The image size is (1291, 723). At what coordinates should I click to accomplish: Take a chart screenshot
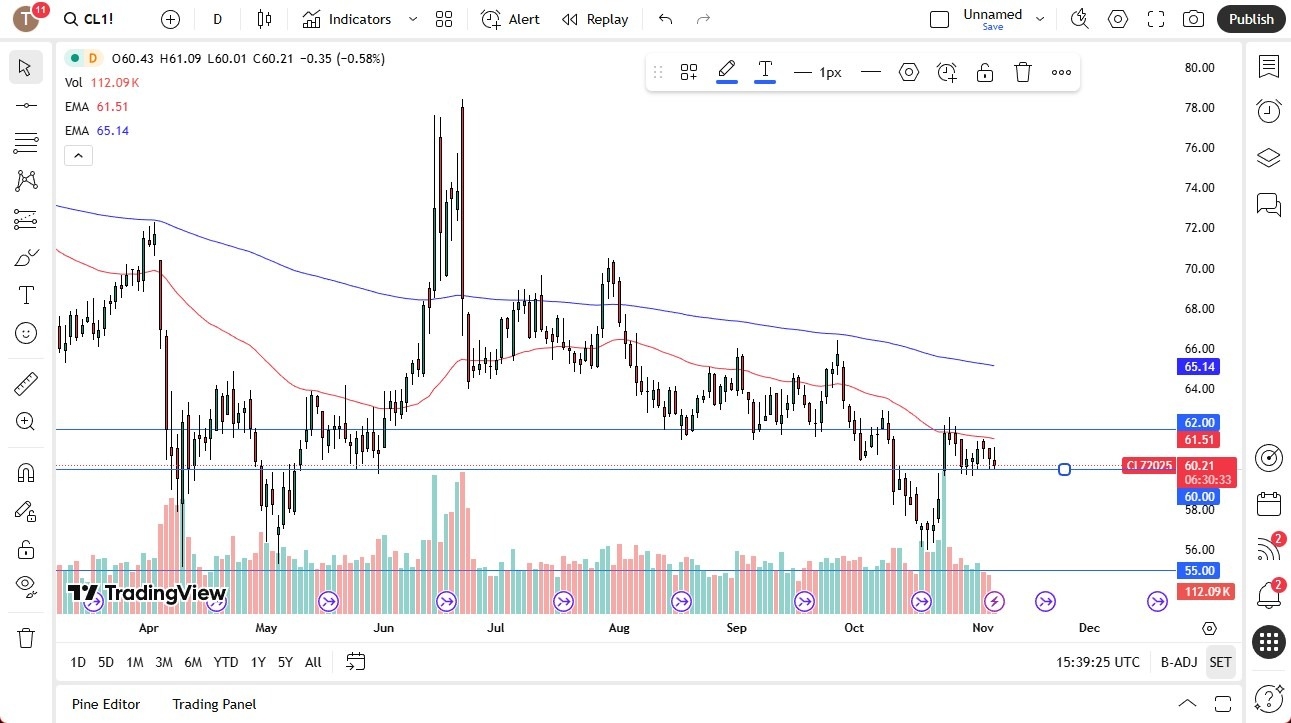1194,19
